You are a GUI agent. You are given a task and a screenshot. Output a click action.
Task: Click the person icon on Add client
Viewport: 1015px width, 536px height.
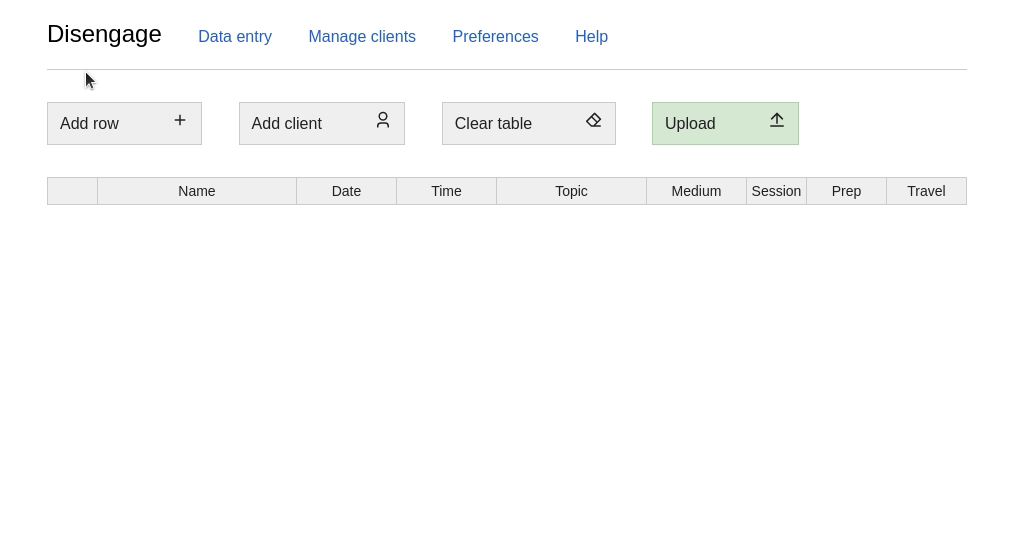click(383, 120)
